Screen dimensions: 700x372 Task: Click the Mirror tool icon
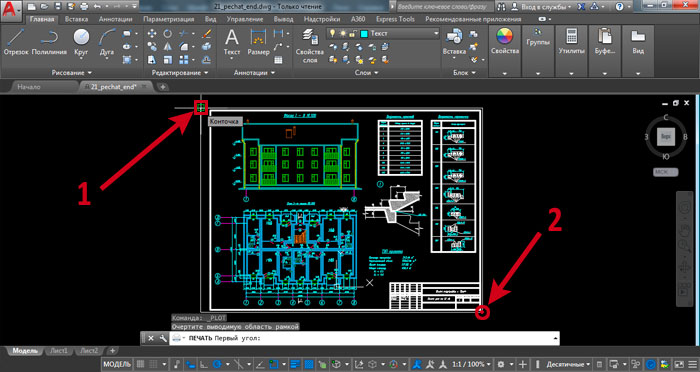[167, 46]
